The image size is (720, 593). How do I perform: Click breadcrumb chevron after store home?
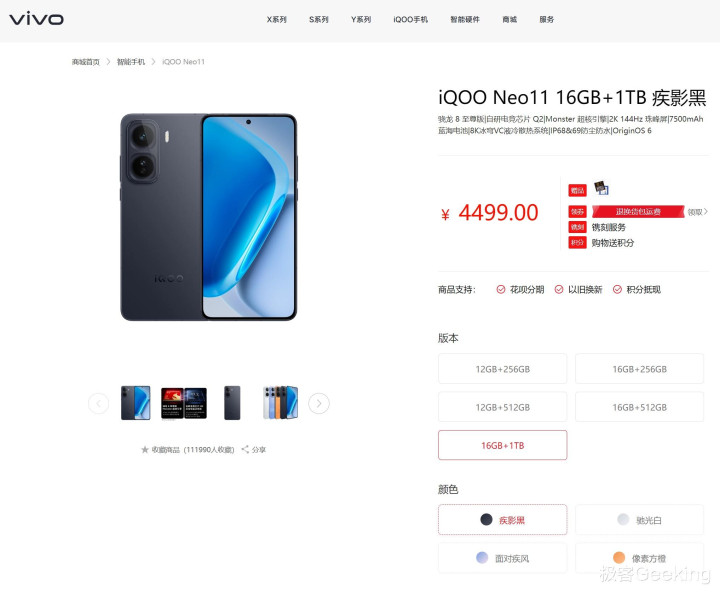click(x=108, y=62)
